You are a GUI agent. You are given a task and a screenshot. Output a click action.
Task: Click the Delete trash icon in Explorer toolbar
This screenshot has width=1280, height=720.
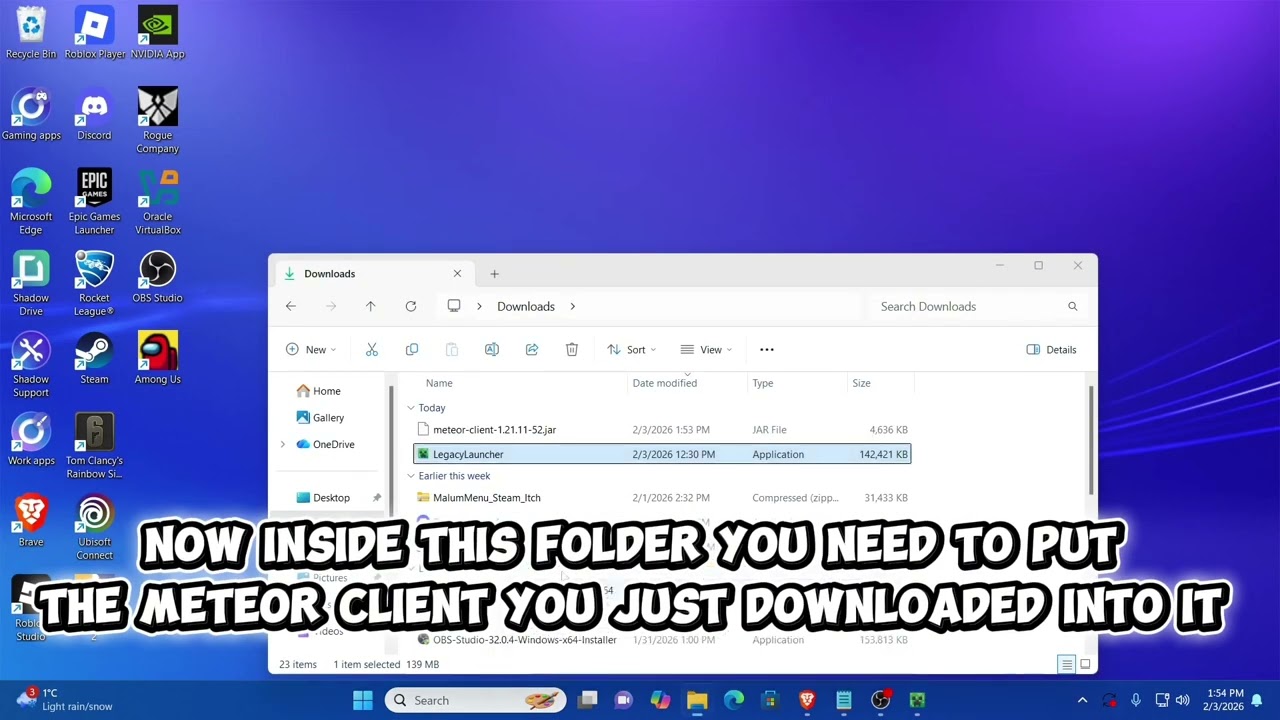click(572, 349)
